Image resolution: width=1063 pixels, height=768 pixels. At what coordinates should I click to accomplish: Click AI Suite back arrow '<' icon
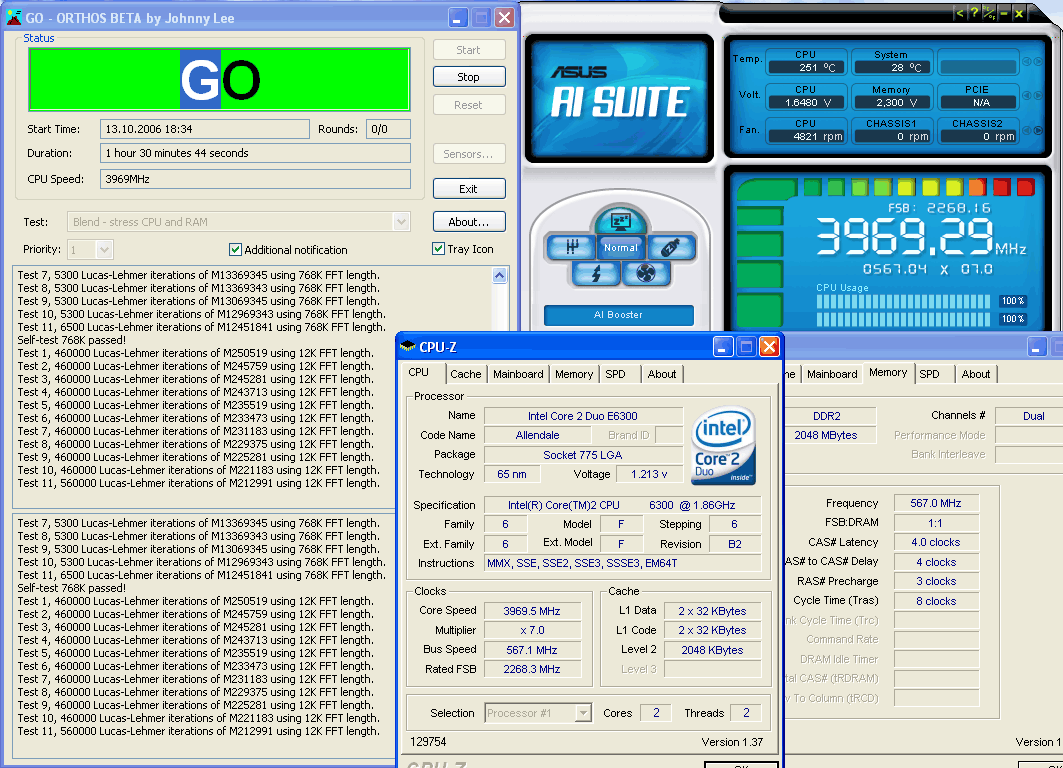click(959, 13)
